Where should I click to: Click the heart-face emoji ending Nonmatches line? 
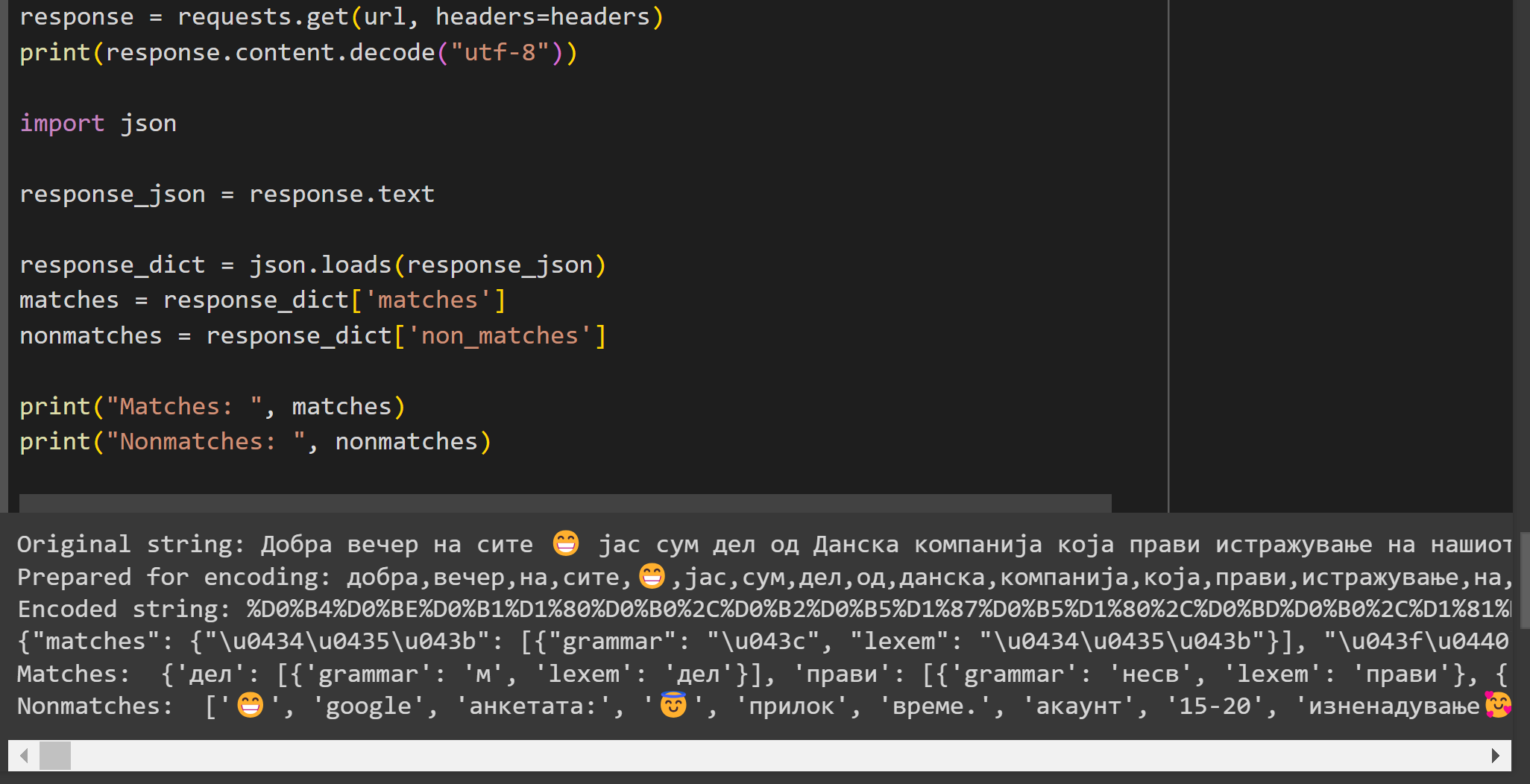pyautogui.click(x=1497, y=705)
